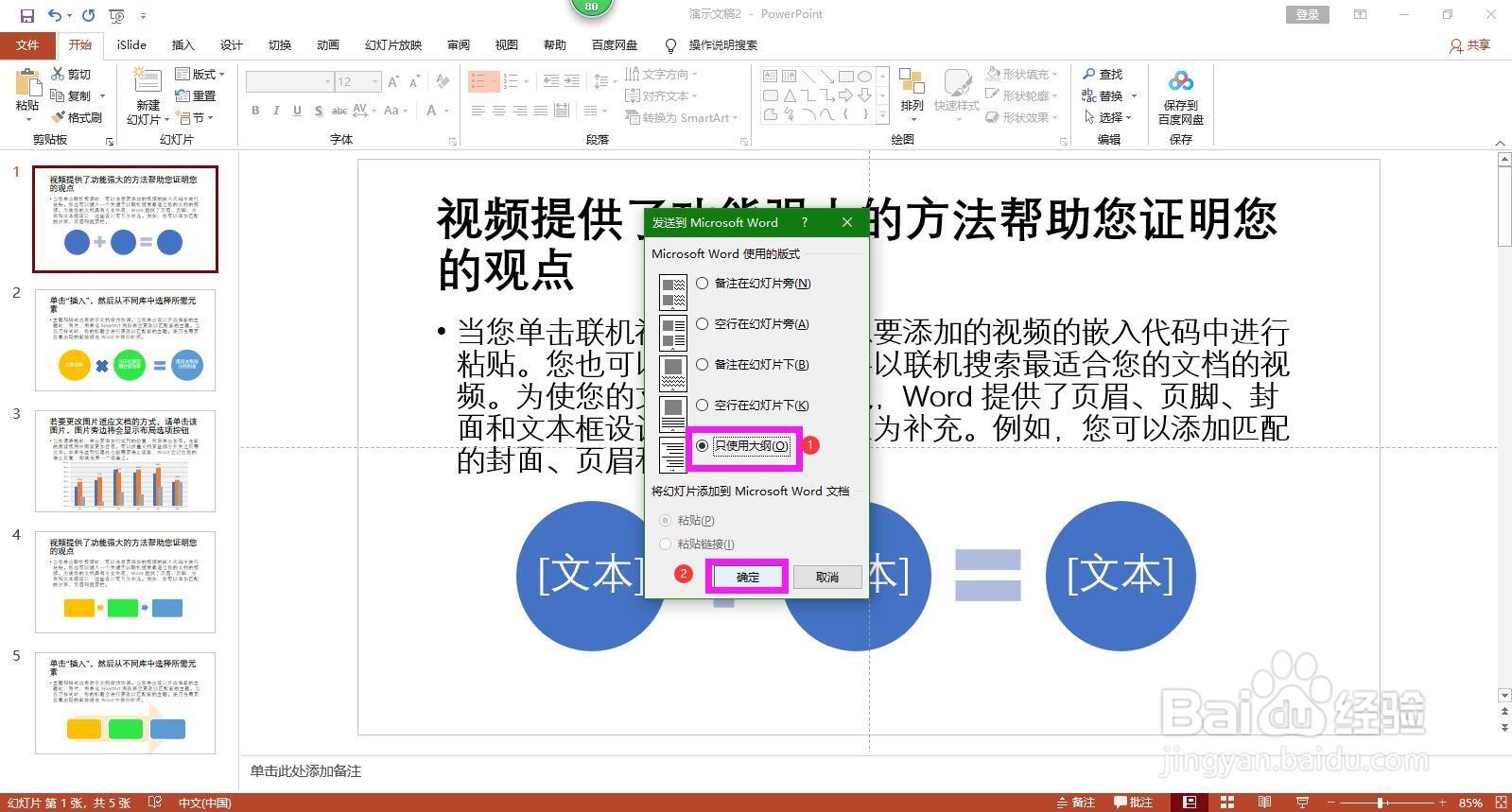The width and height of the screenshot is (1512, 812).
Task: Select slide 3 thumbnail with chart
Action: (125, 461)
